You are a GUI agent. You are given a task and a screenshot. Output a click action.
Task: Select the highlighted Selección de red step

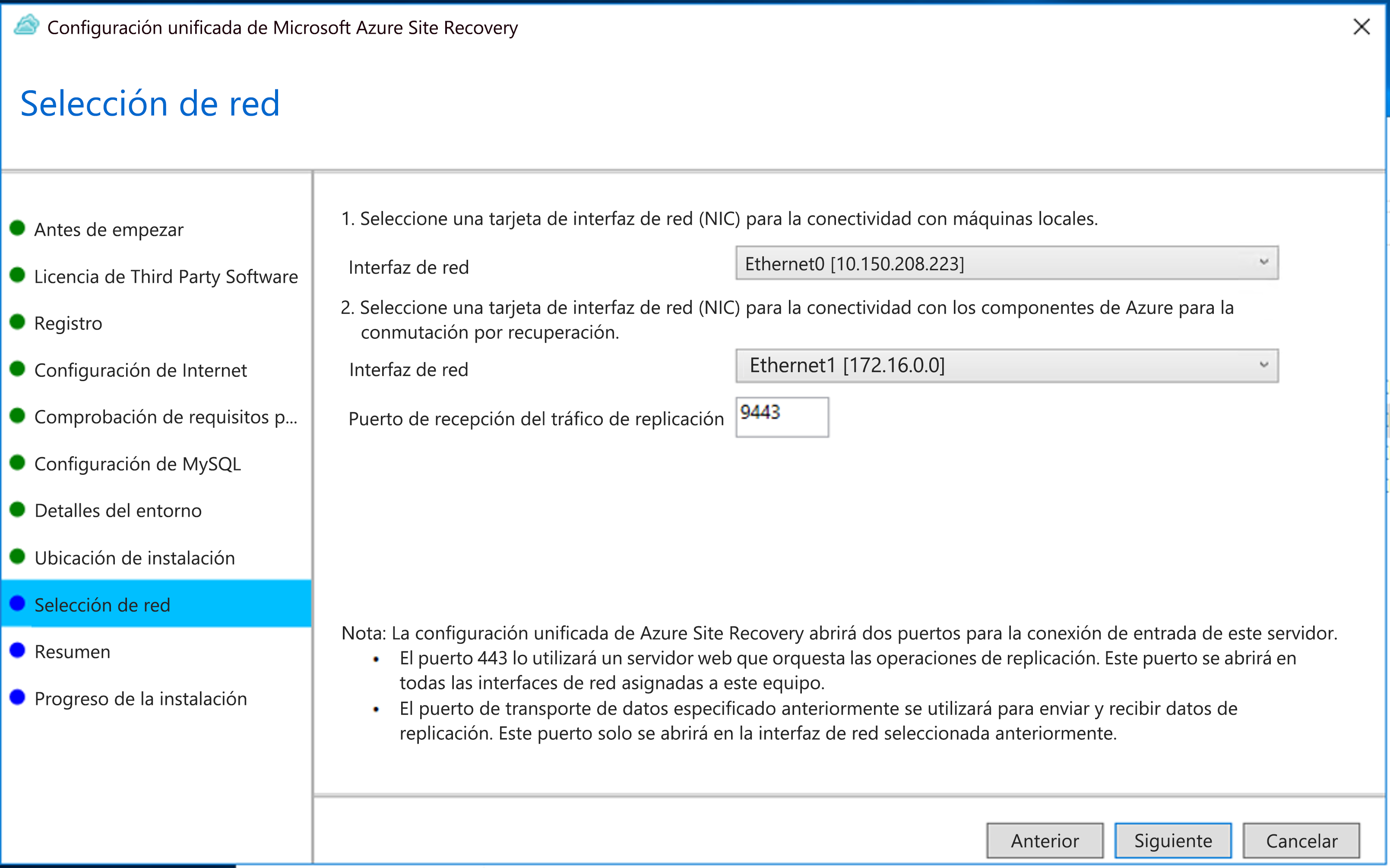point(156,604)
